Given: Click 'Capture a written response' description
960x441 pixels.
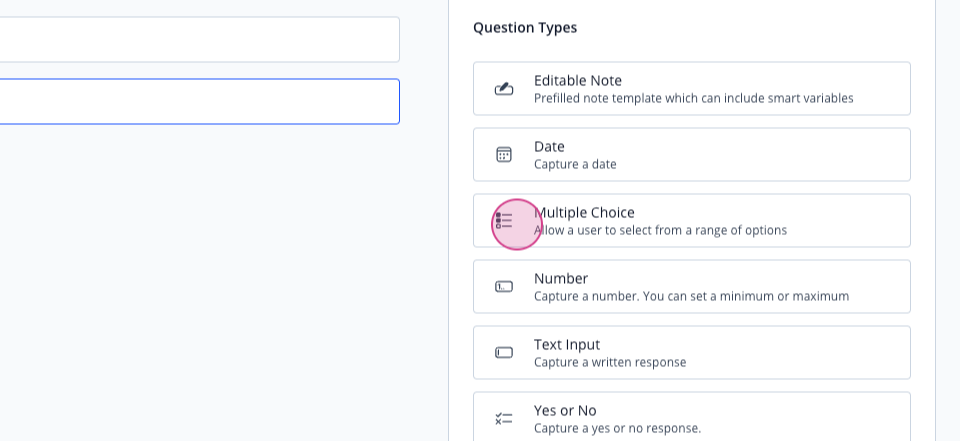Looking at the screenshot, I should [610, 363].
